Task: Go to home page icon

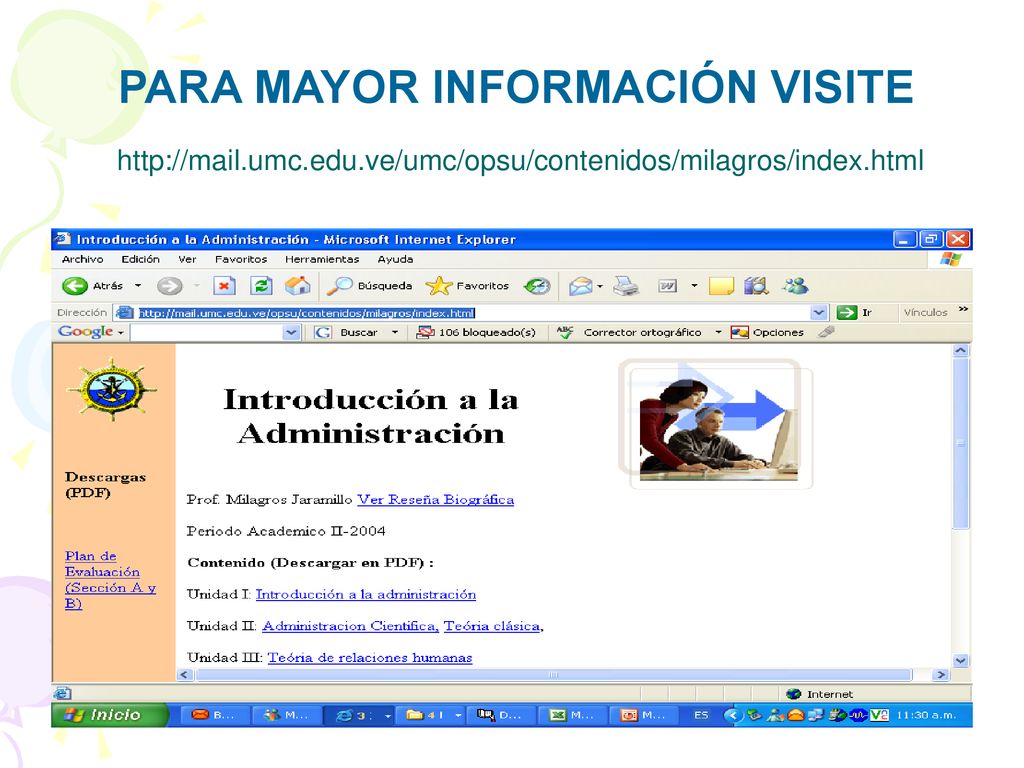Action: coord(298,286)
